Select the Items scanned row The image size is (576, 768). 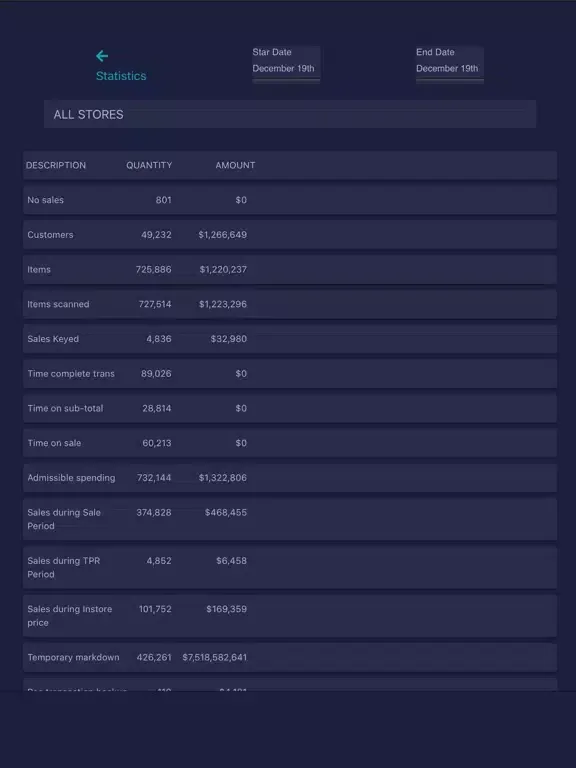tap(290, 304)
